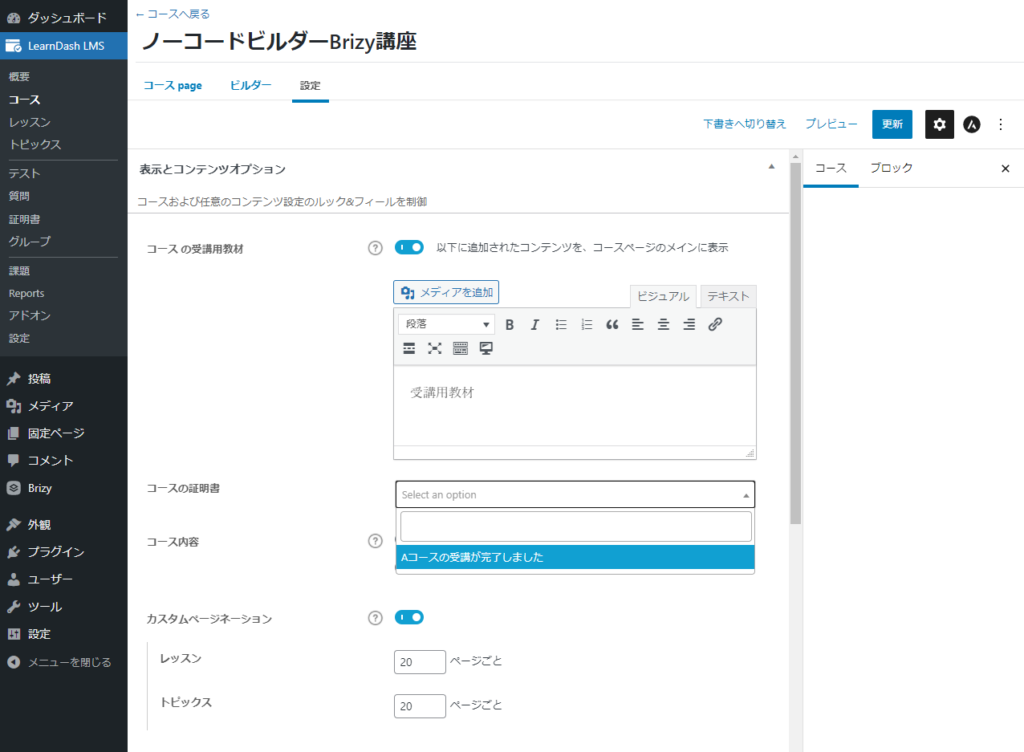Click the プレビュー link
This screenshot has height=752, width=1024.
pos(831,124)
